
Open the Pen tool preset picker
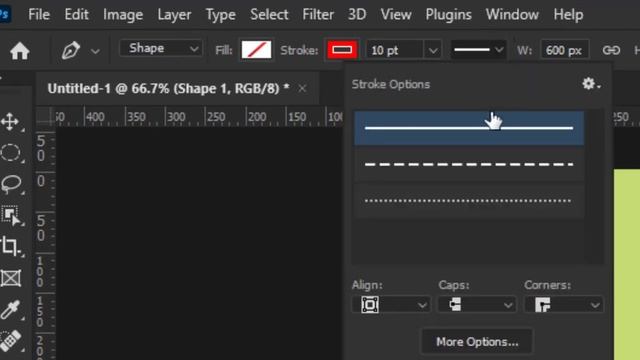point(71,51)
